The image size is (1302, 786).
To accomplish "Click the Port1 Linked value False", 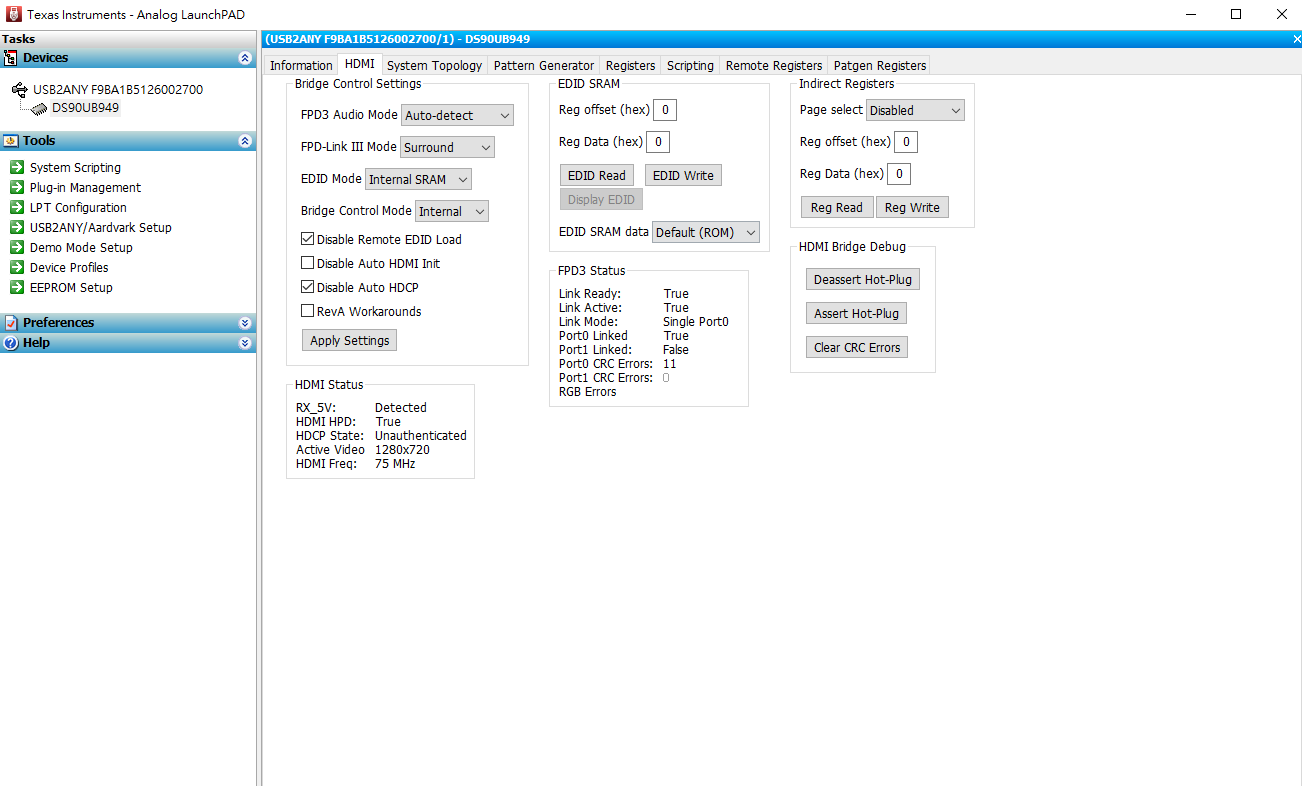I will tap(676, 350).
